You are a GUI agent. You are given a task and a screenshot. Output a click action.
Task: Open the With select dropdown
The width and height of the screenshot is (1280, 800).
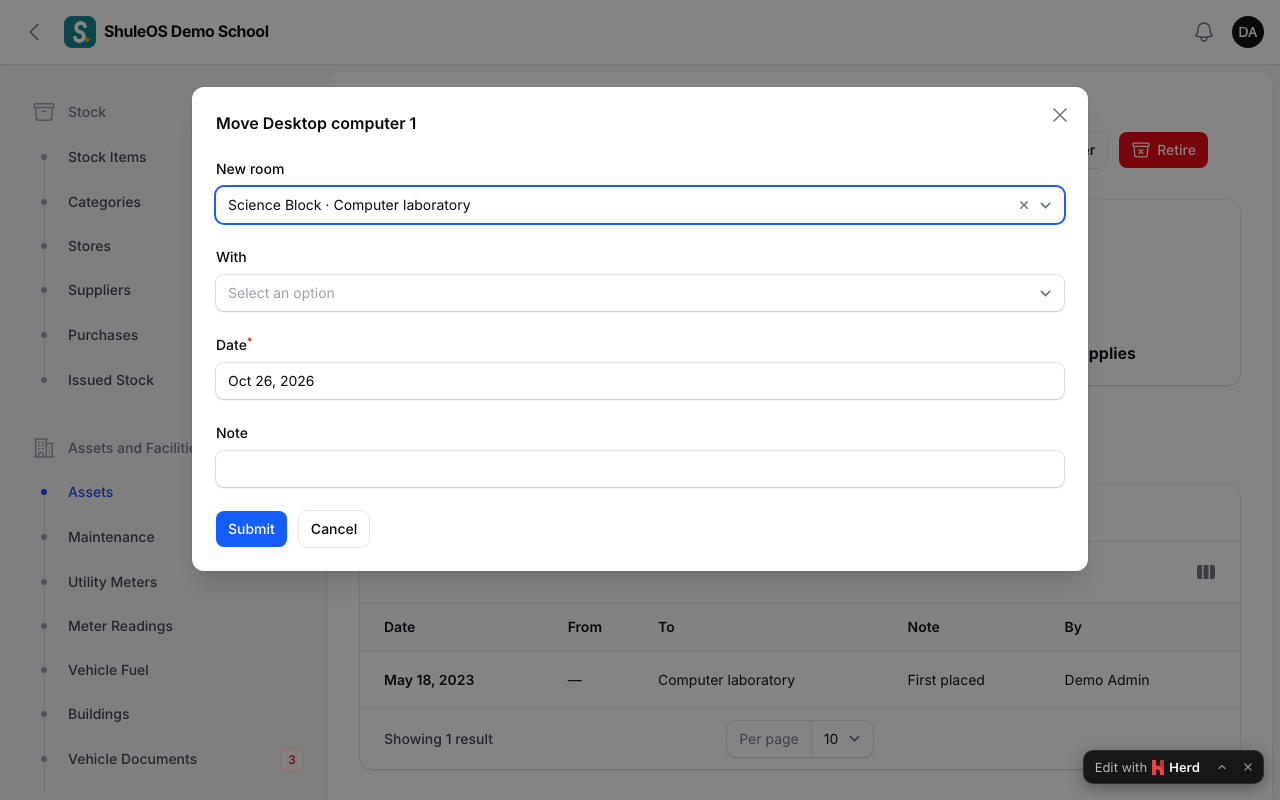click(x=640, y=293)
